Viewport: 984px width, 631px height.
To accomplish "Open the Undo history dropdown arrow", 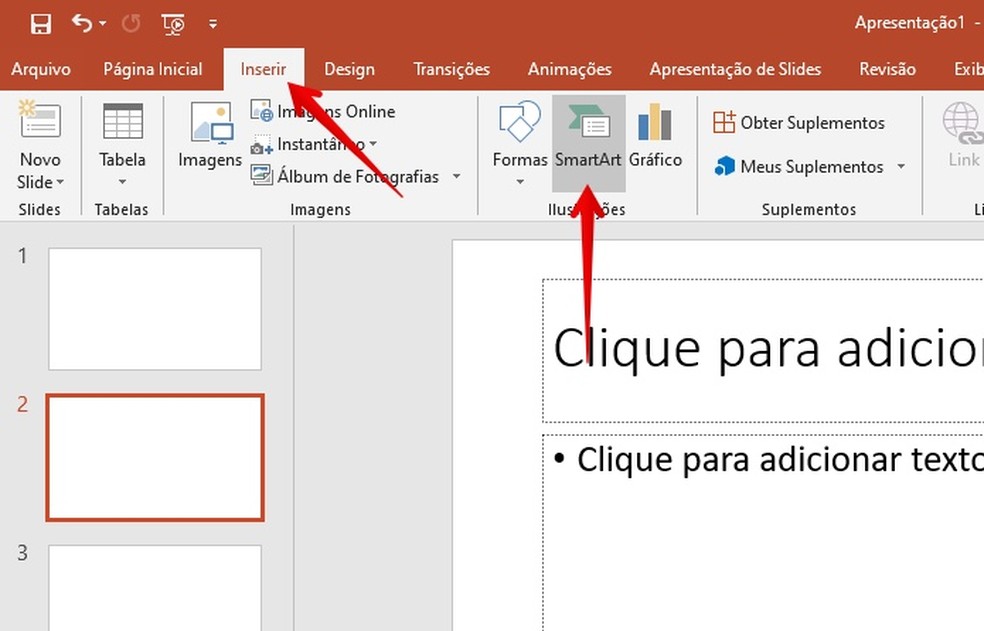I will point(102,24).
